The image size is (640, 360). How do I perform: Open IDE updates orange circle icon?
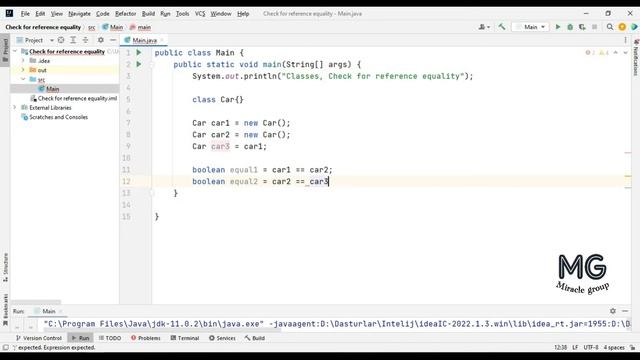tap(622, 27)
